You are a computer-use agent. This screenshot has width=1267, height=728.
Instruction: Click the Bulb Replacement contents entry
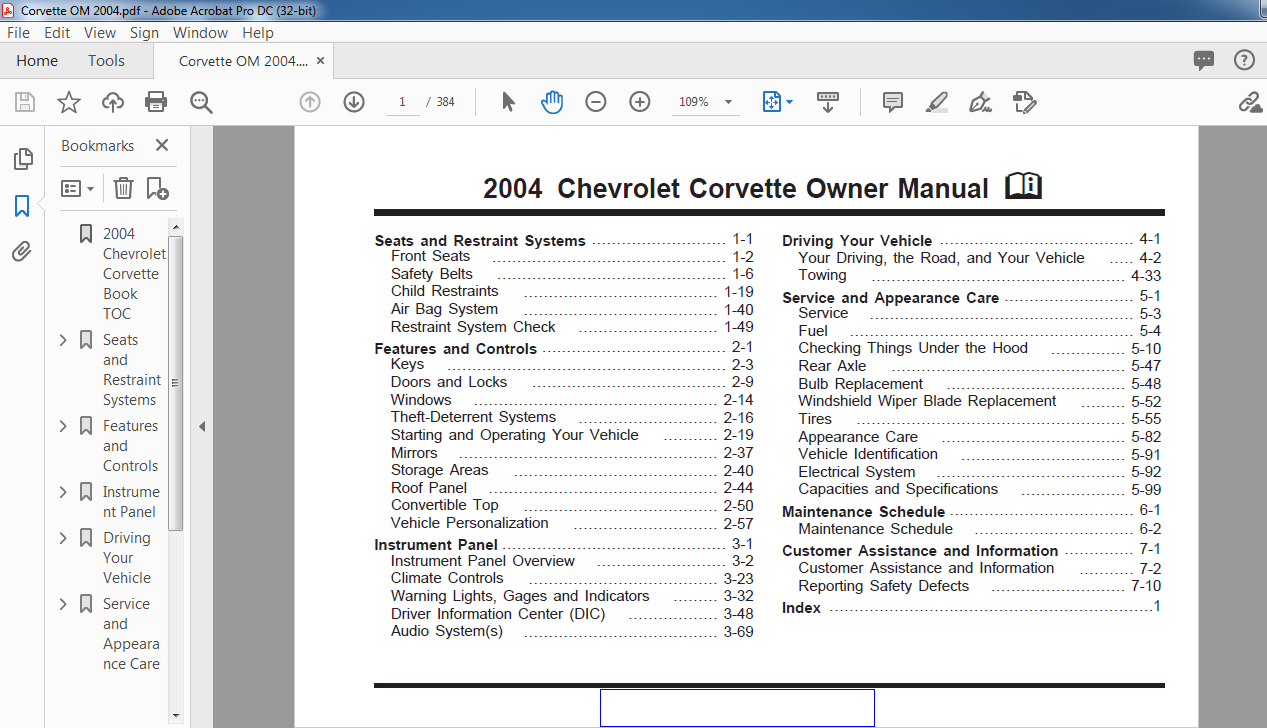pyautogui.click(x=860, y=384)
